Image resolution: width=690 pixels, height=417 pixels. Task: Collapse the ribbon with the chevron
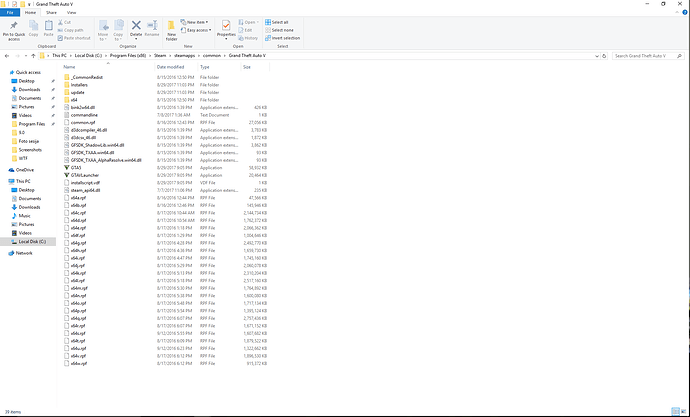point(677,13)
